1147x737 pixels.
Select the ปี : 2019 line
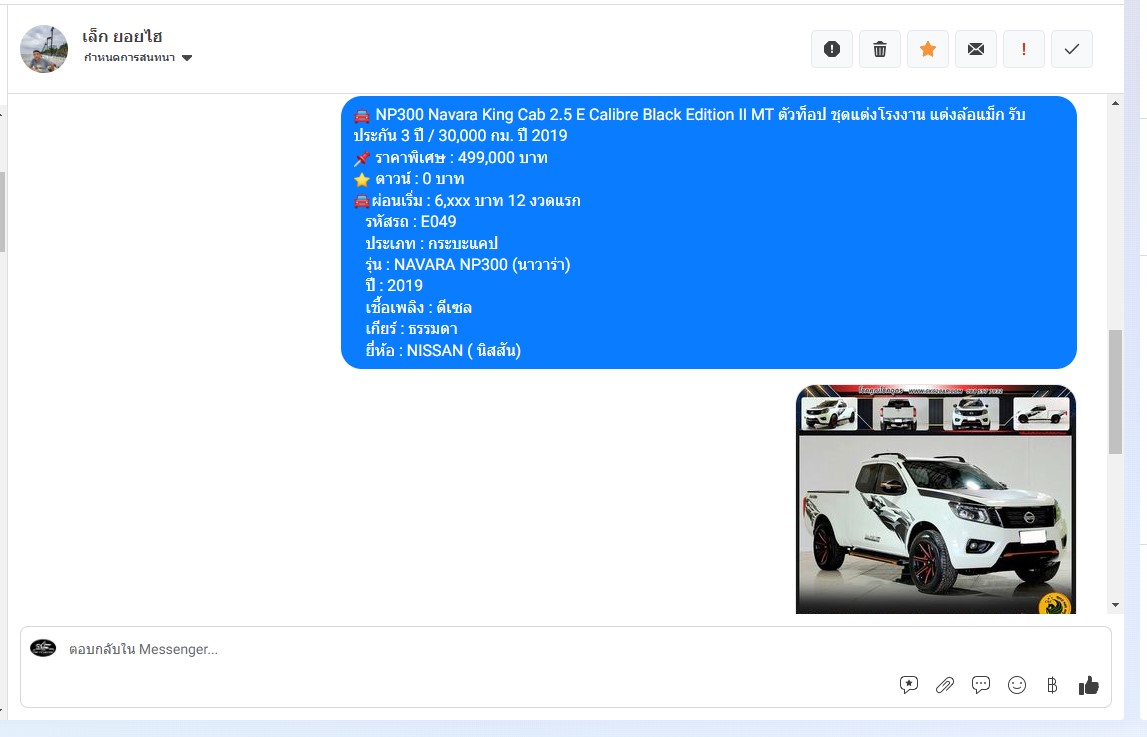click(394, 286)
